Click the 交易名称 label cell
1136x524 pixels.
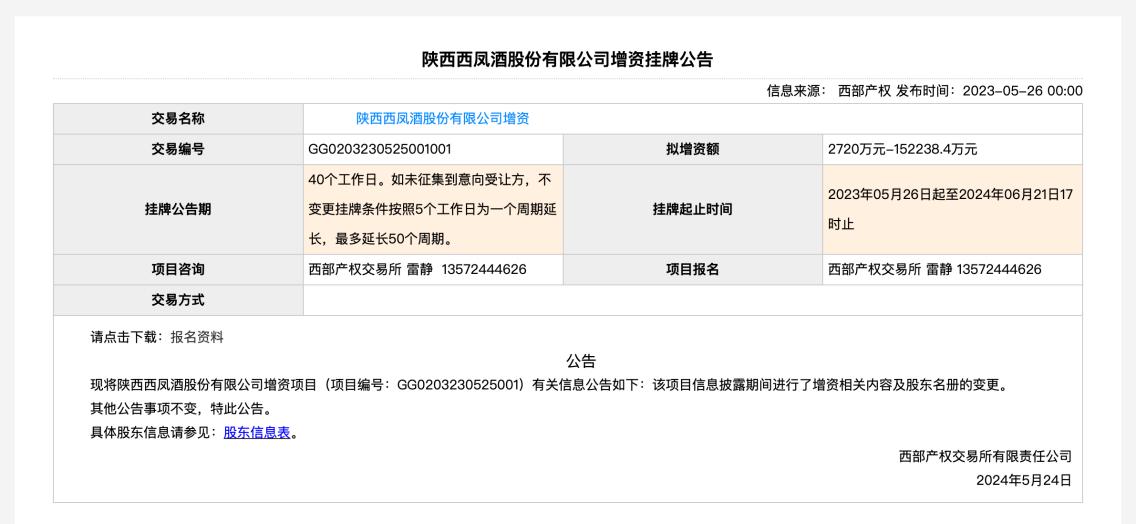tap(178, 119)
